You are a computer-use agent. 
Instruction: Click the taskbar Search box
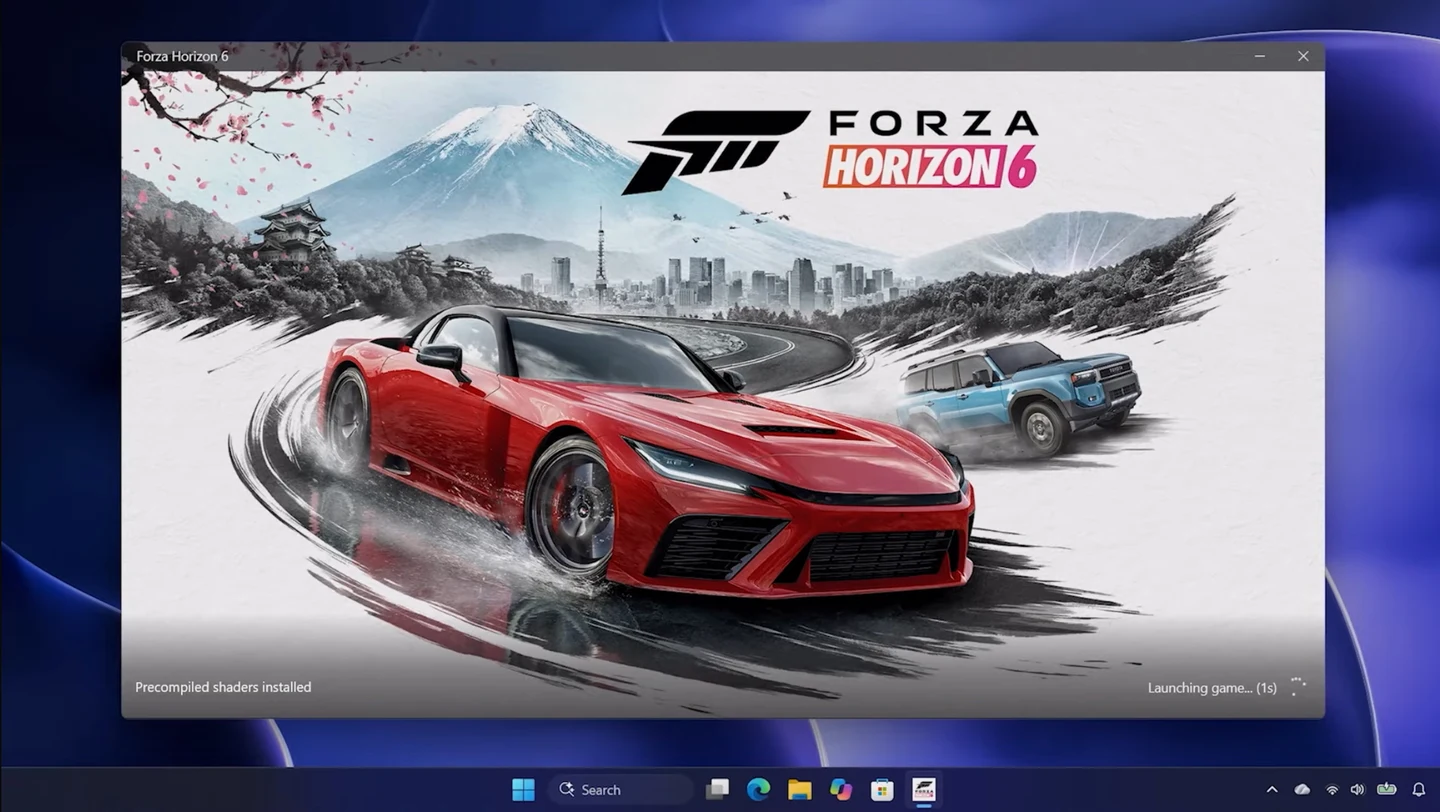pyautogui.click(x=620, y=790)
